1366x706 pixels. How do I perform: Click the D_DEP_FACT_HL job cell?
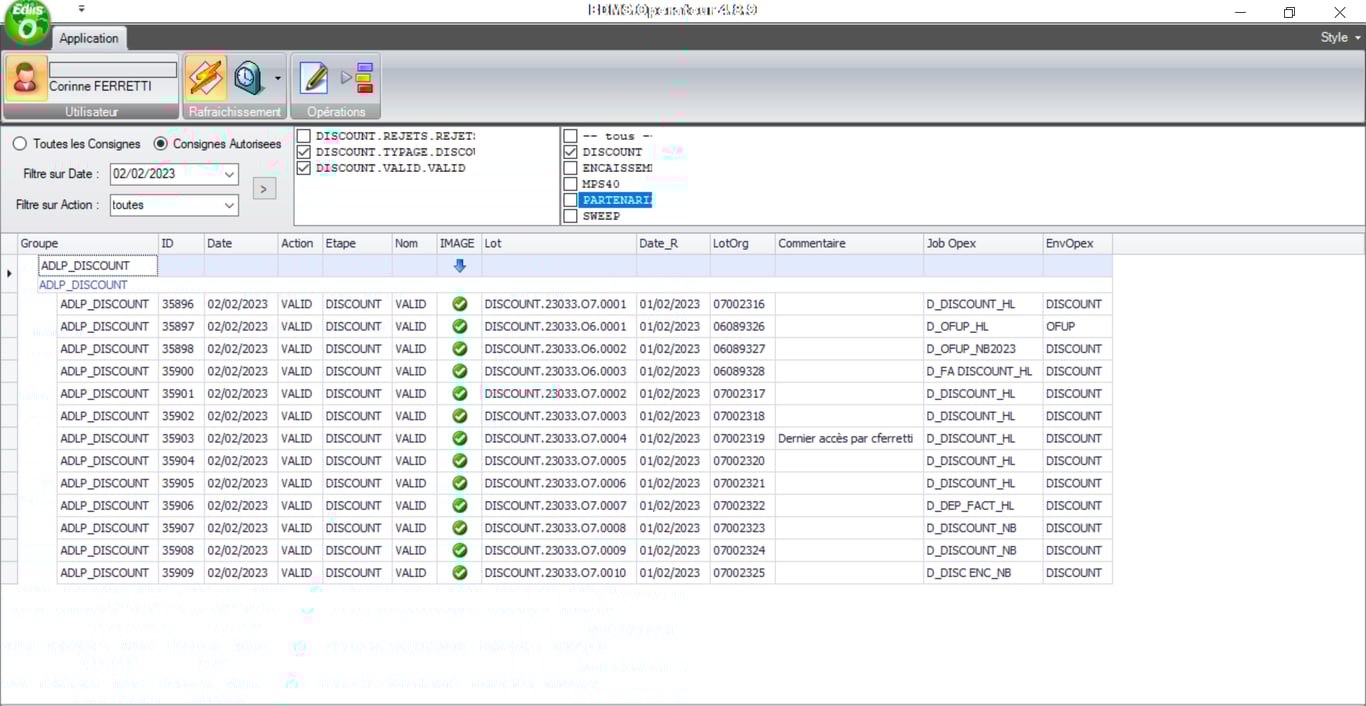click(x=983, y=506)
